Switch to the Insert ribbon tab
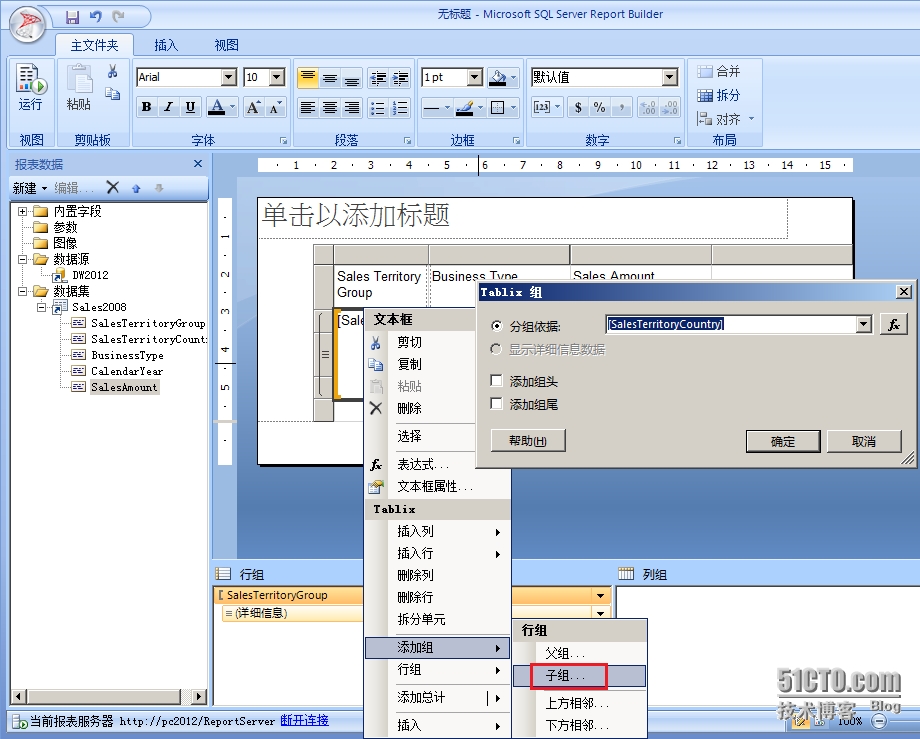 (x=166, y=45)
